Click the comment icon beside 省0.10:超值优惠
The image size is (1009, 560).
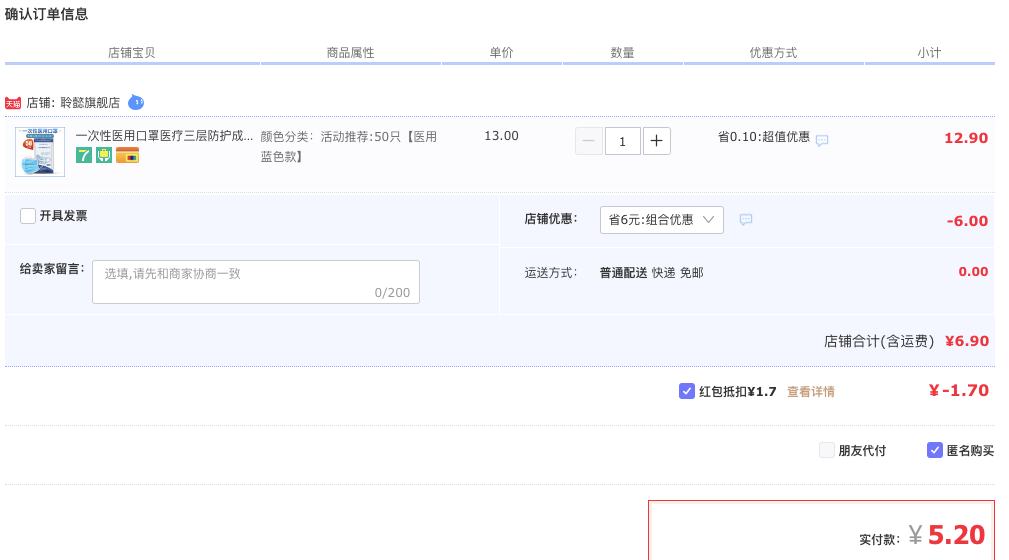(822, 140)
